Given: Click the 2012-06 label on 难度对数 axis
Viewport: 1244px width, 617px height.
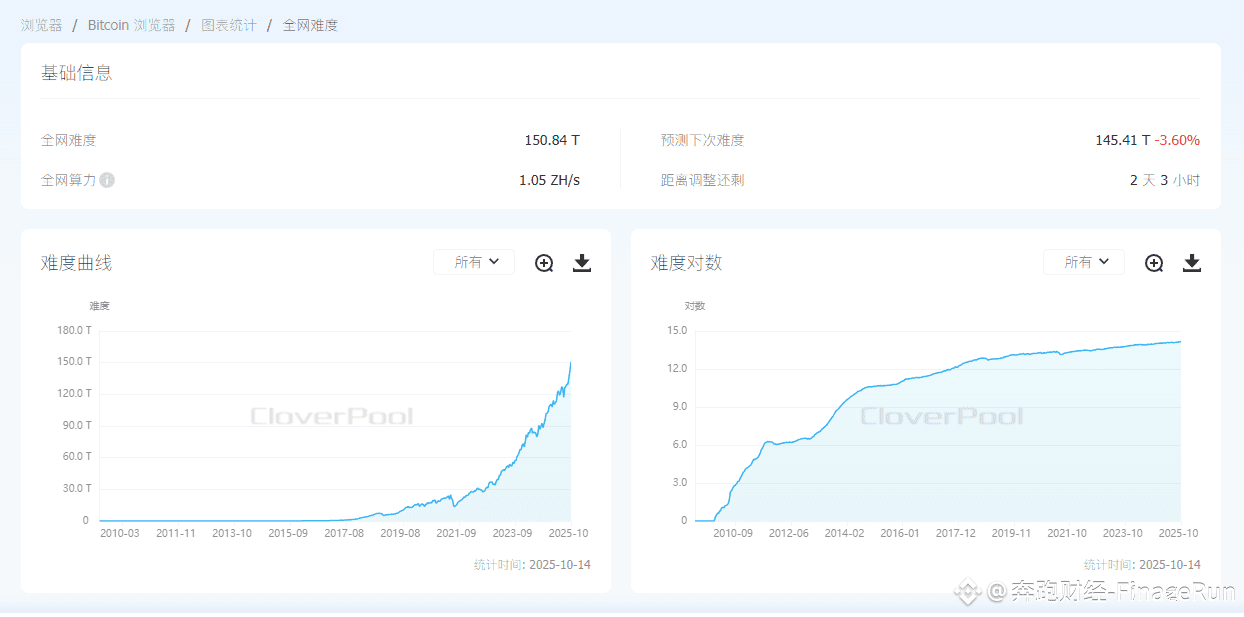Looking at the screenshot, I should (788, 533).
